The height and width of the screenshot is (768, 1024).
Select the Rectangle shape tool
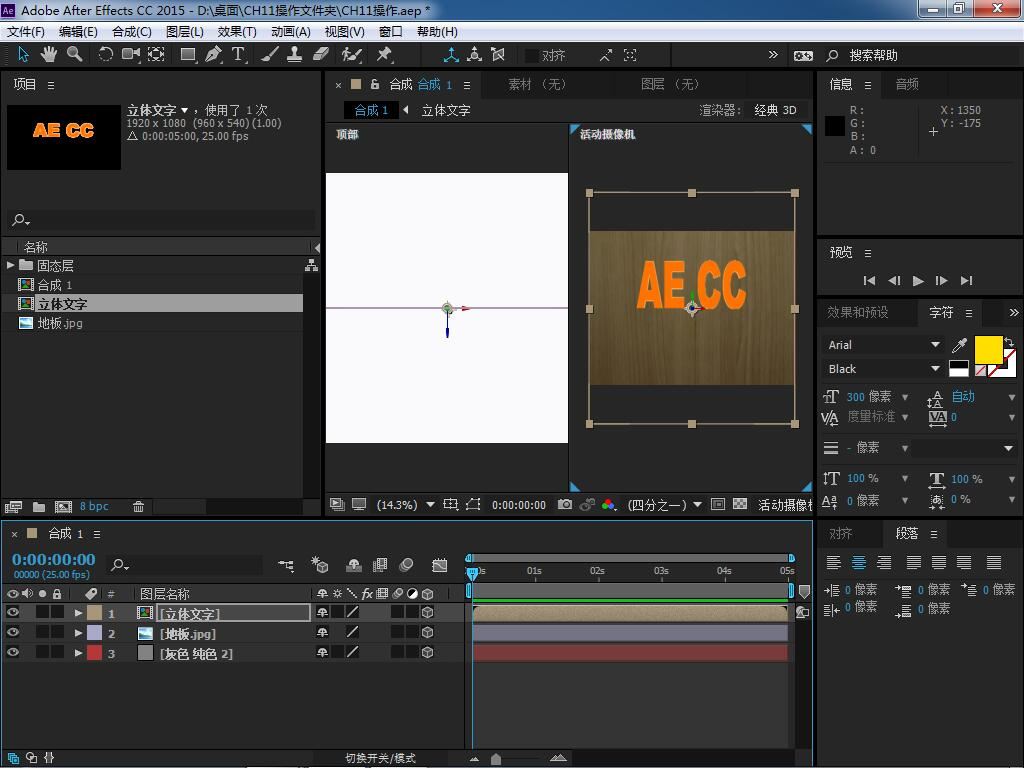pos(188,55)
